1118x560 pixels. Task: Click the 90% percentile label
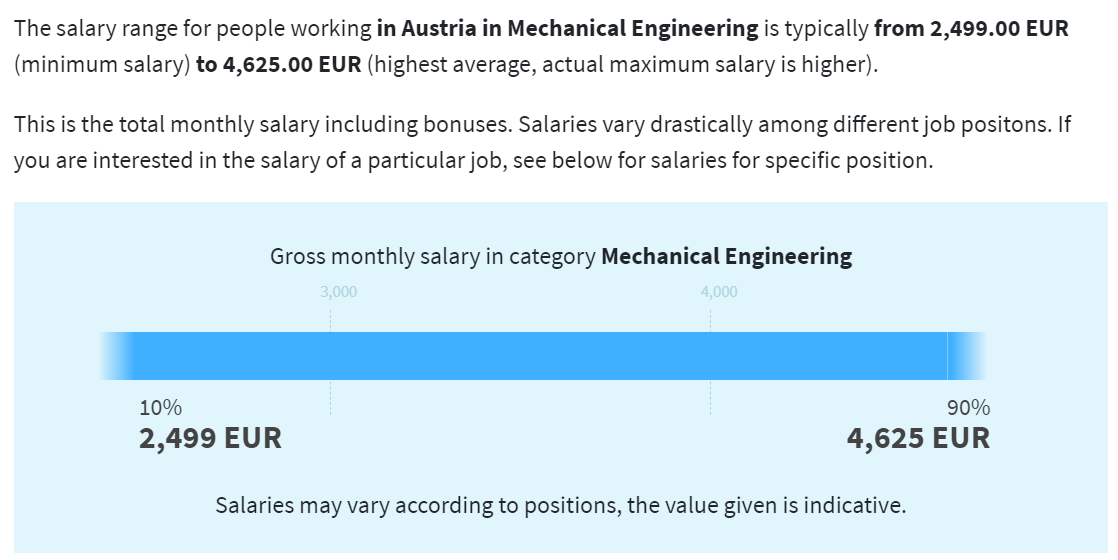point(968,407)
